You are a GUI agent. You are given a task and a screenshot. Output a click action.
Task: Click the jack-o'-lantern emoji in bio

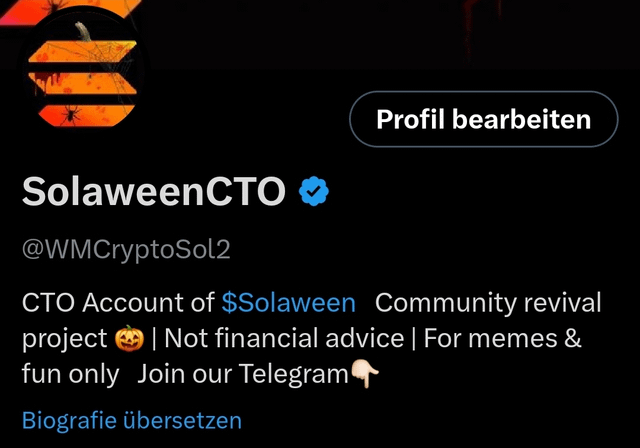pyautogui.click(x=129, y=338)
